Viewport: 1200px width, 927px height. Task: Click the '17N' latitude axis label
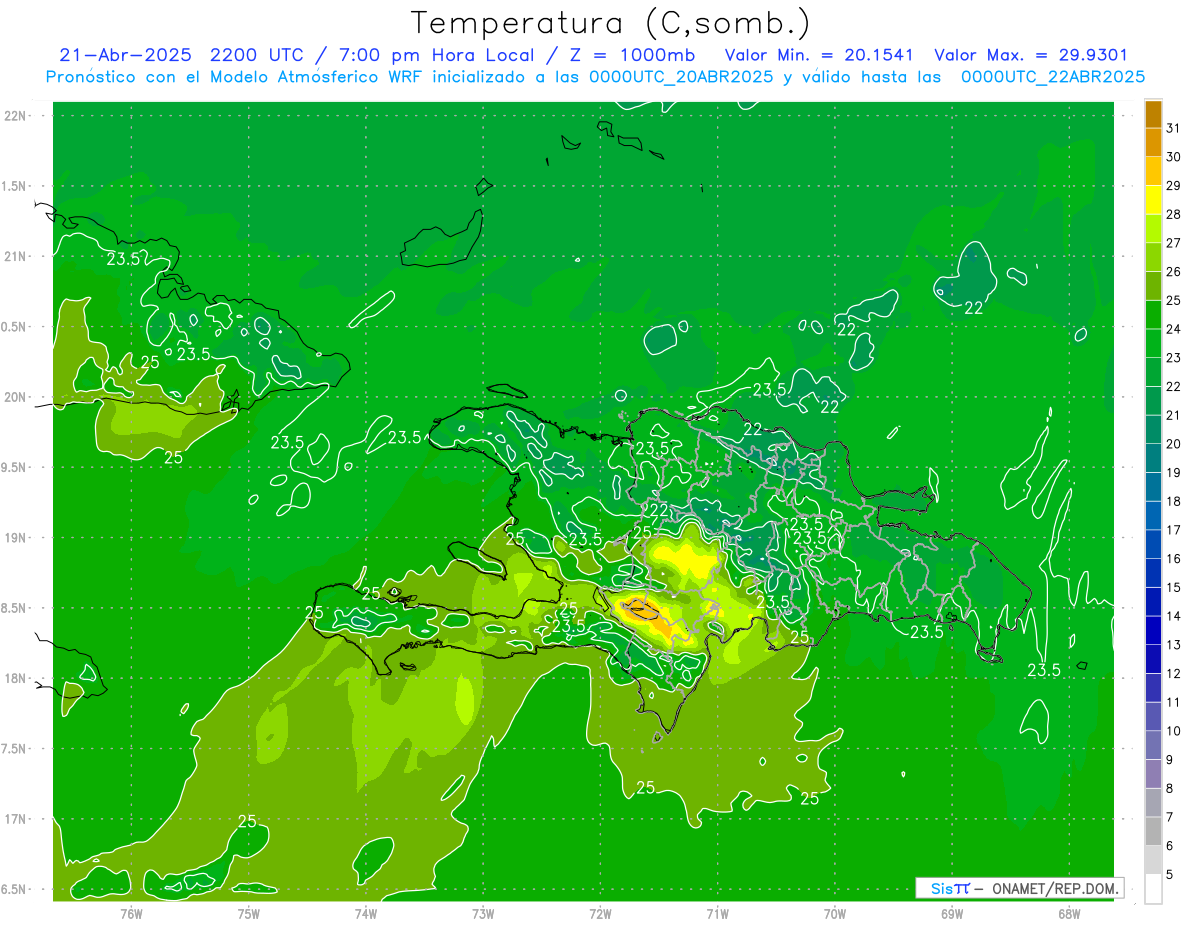[x=15, y=819]
